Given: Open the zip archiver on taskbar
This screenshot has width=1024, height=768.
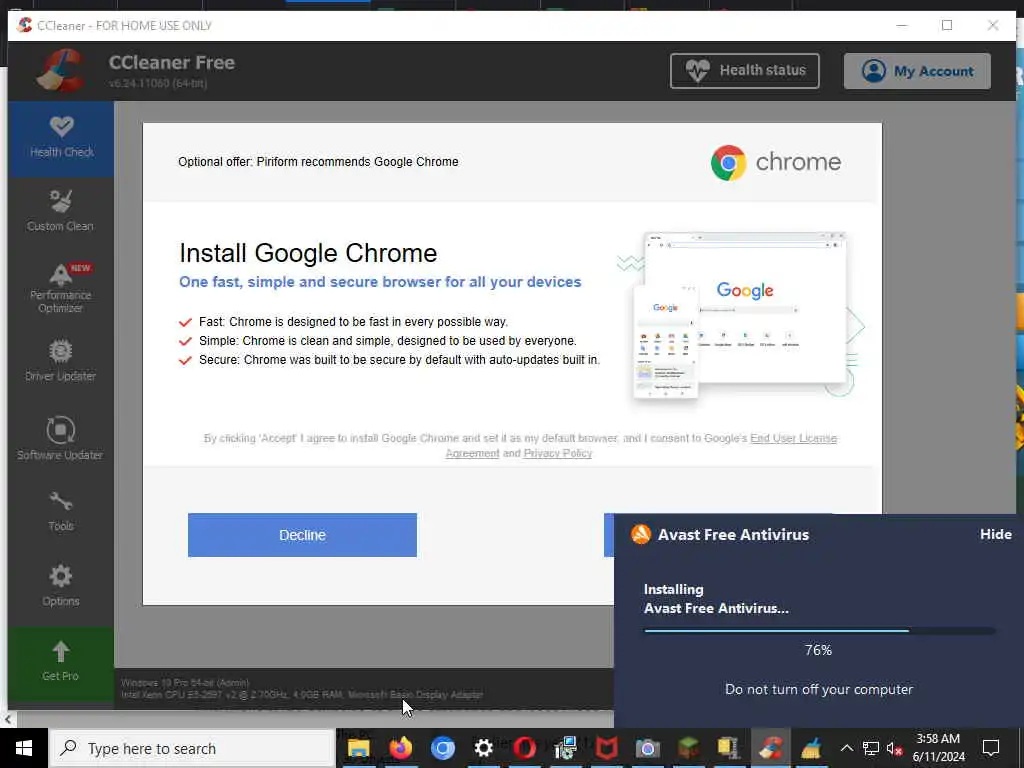Looking at the screenshot, I should [x=728, y=748].
